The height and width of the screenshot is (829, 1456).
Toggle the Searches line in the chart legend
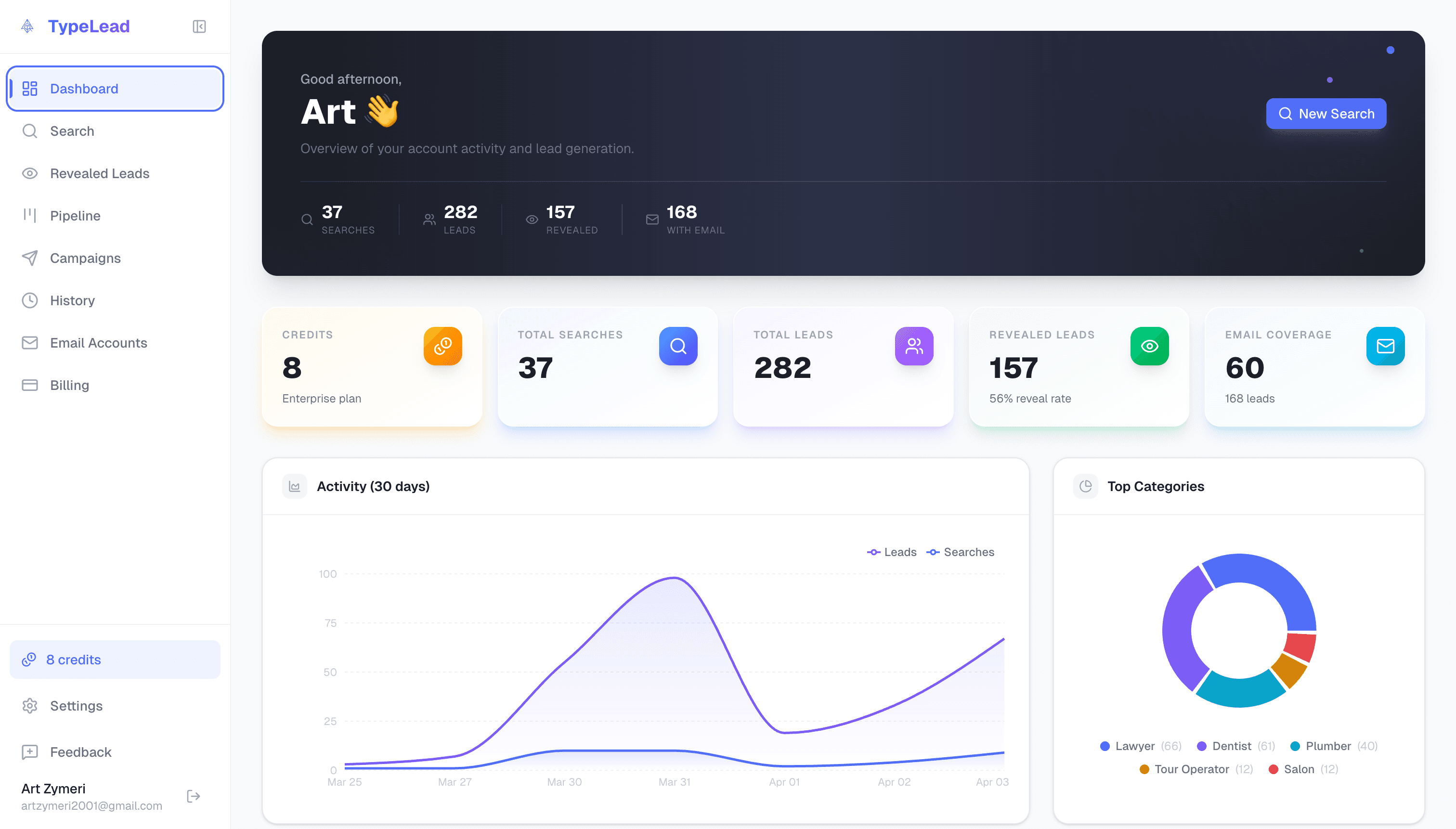pyautogui.click(x=961, y=552)
